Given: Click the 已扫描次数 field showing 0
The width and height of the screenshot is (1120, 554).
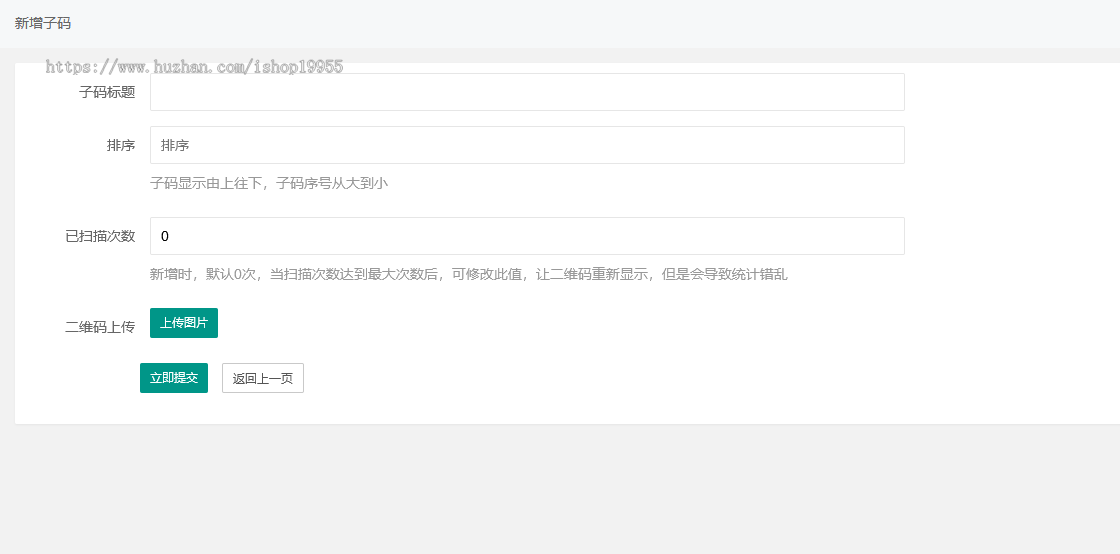Looking at the screenshot, I should coord(527,236).
